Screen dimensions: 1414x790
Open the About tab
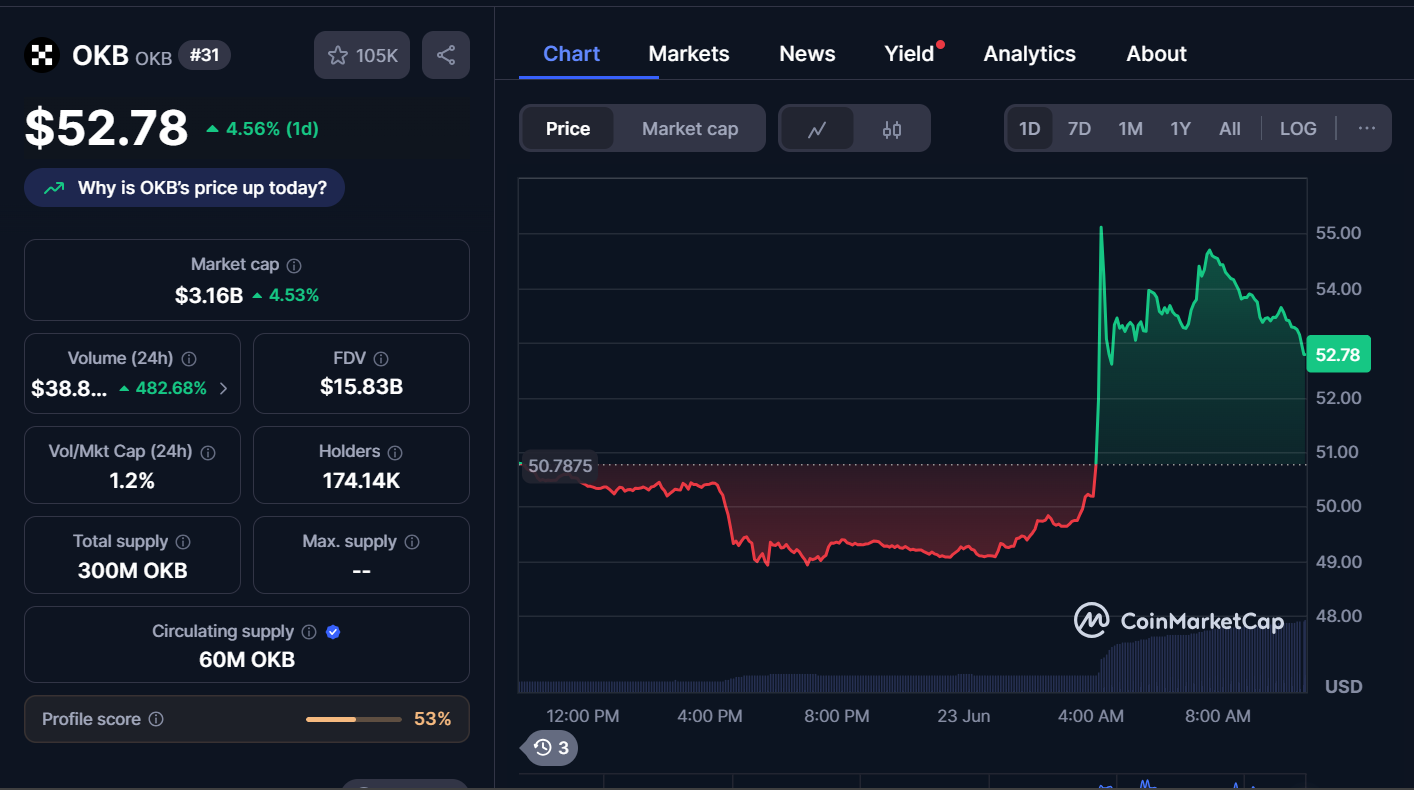[x=1156, y=54]
